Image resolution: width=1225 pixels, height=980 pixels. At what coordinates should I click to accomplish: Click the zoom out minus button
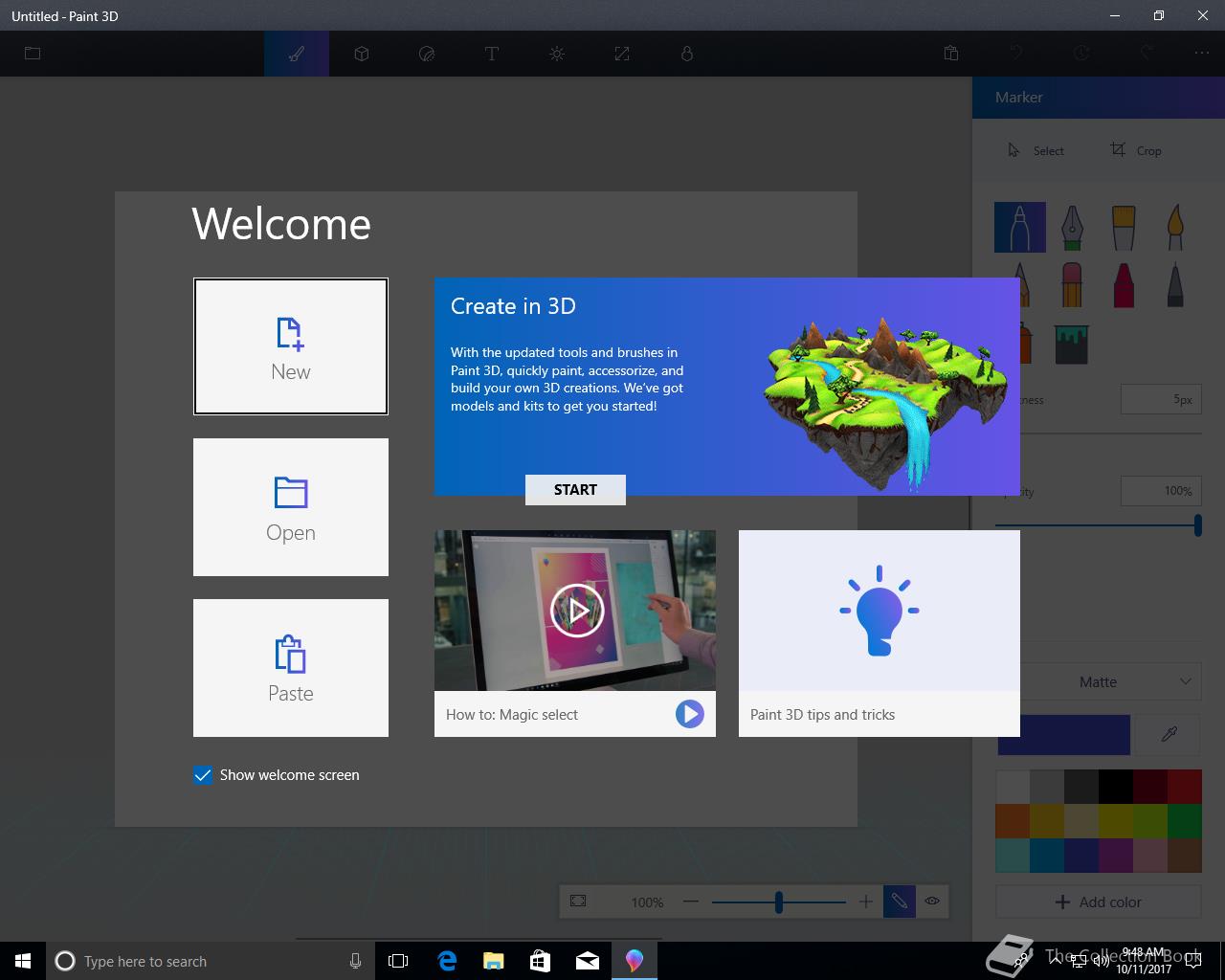coord(691,902)
